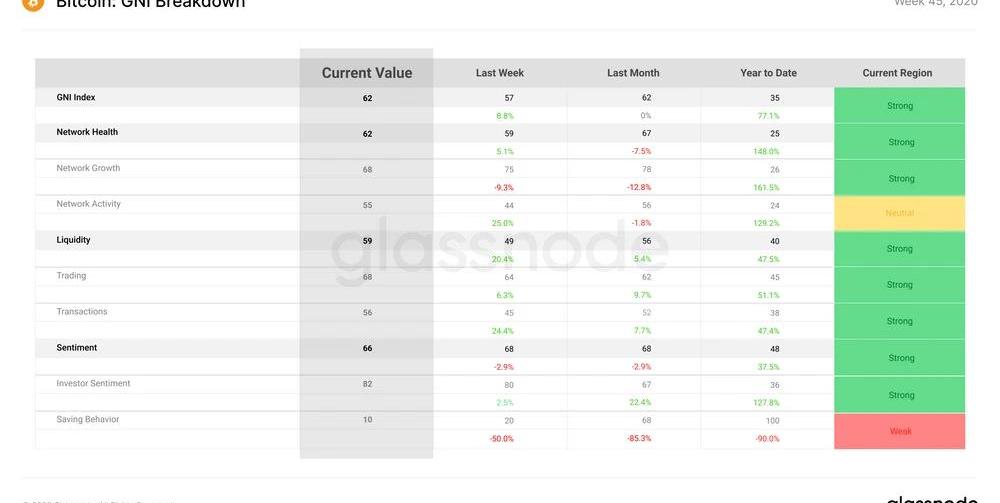Click the Network Activity row label
The height and width of the screenshot is (503, 1000).
tap(88, 204)
